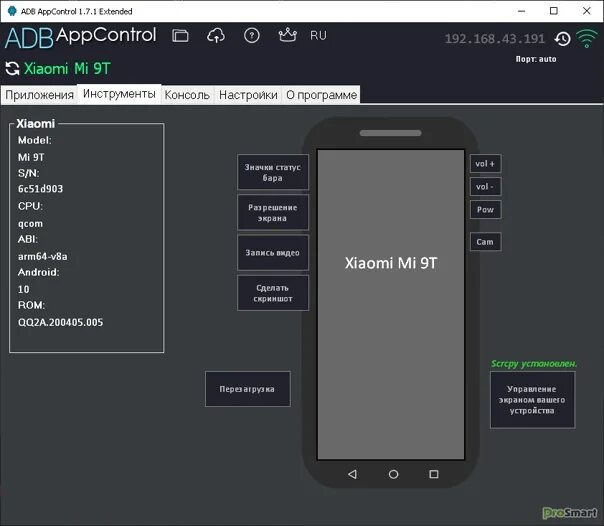The image size is (604, 526).
Task: Select the Инструменты tab
Action: (x=119, y=94)
